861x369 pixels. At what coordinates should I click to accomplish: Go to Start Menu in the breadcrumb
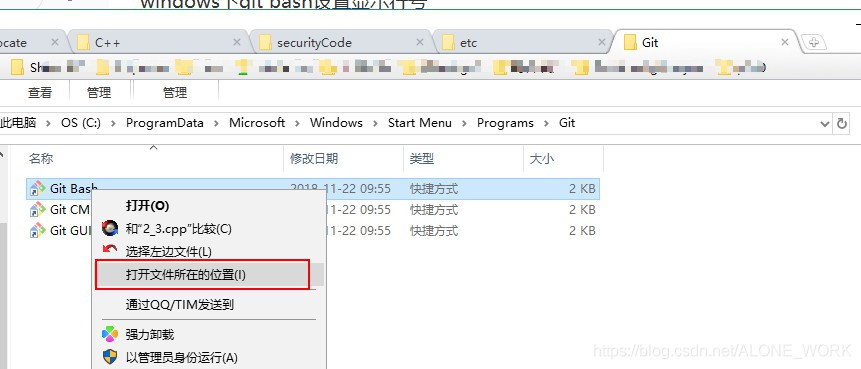[420, 123]
